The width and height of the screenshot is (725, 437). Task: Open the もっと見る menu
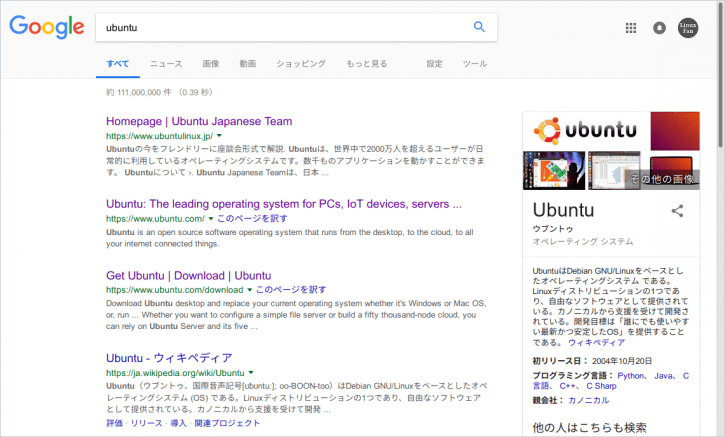pyautogui.click(x=367, y=64)
